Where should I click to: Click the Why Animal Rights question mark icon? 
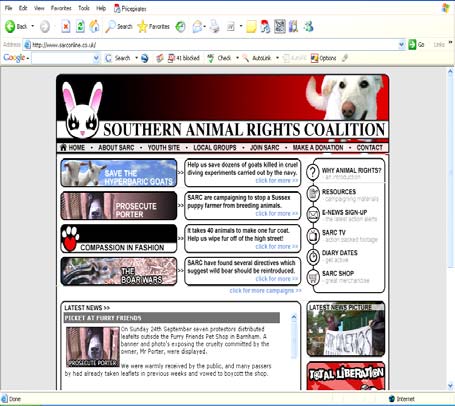coord(313,173)
